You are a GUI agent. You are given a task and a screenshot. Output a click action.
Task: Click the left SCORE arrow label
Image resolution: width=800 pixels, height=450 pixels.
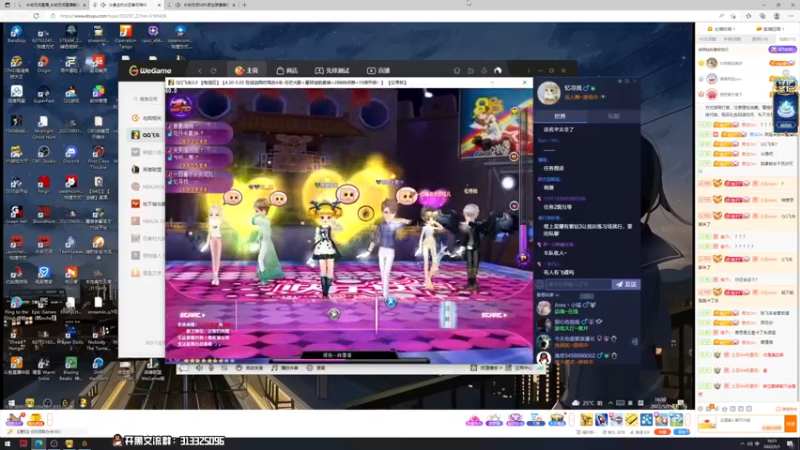point(192,315)
